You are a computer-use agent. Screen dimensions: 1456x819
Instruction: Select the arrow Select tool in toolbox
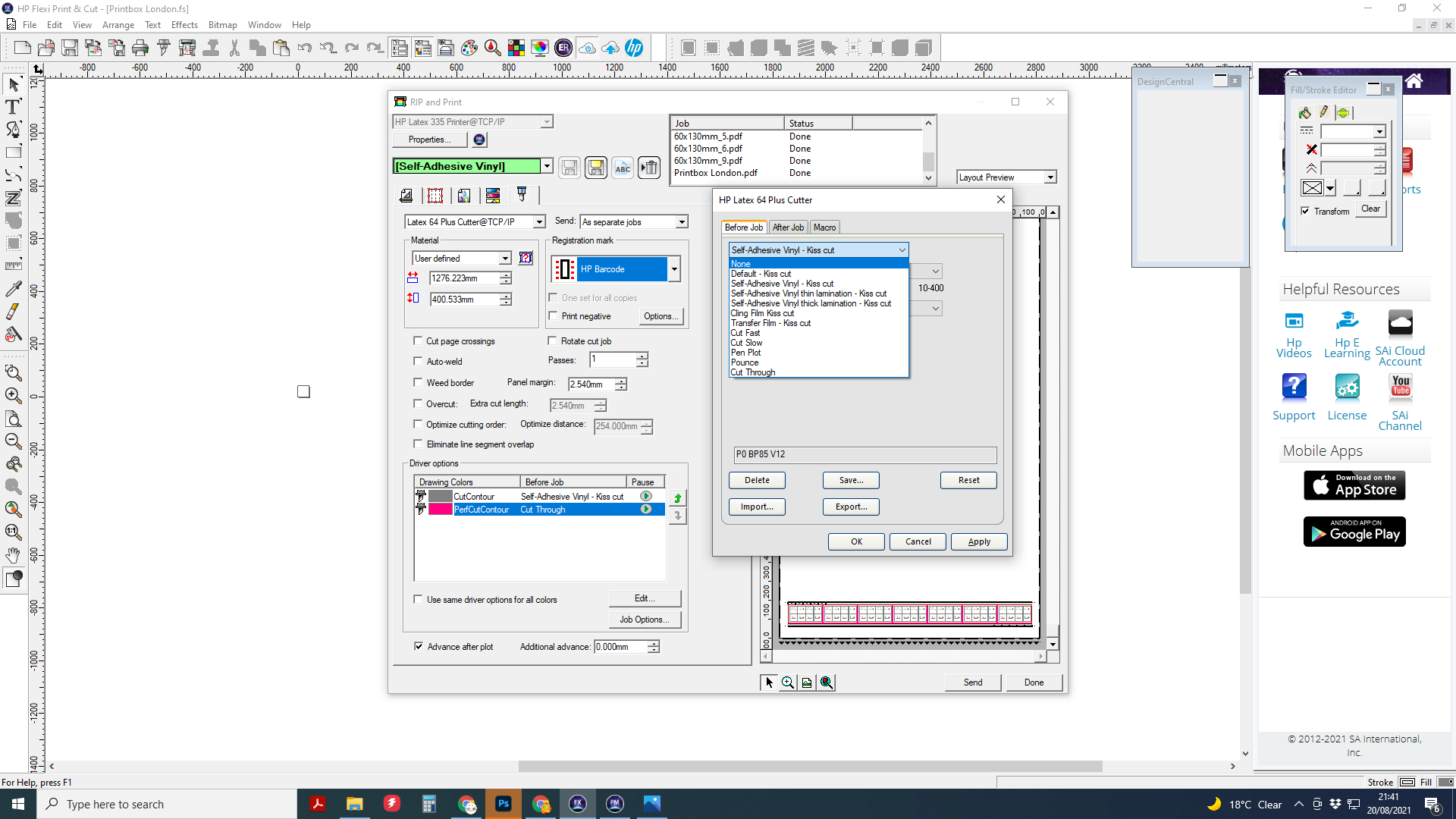pyautogui.click(x=13, y=84)
